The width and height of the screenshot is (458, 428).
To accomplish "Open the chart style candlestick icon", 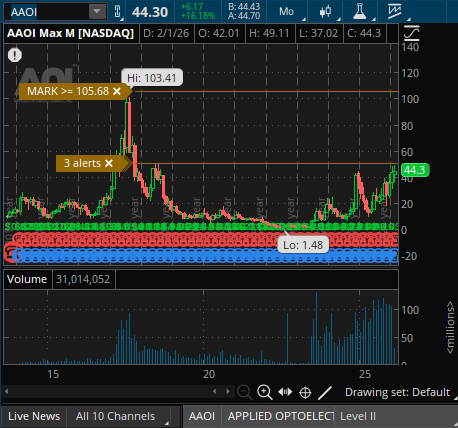I will 325,12.
